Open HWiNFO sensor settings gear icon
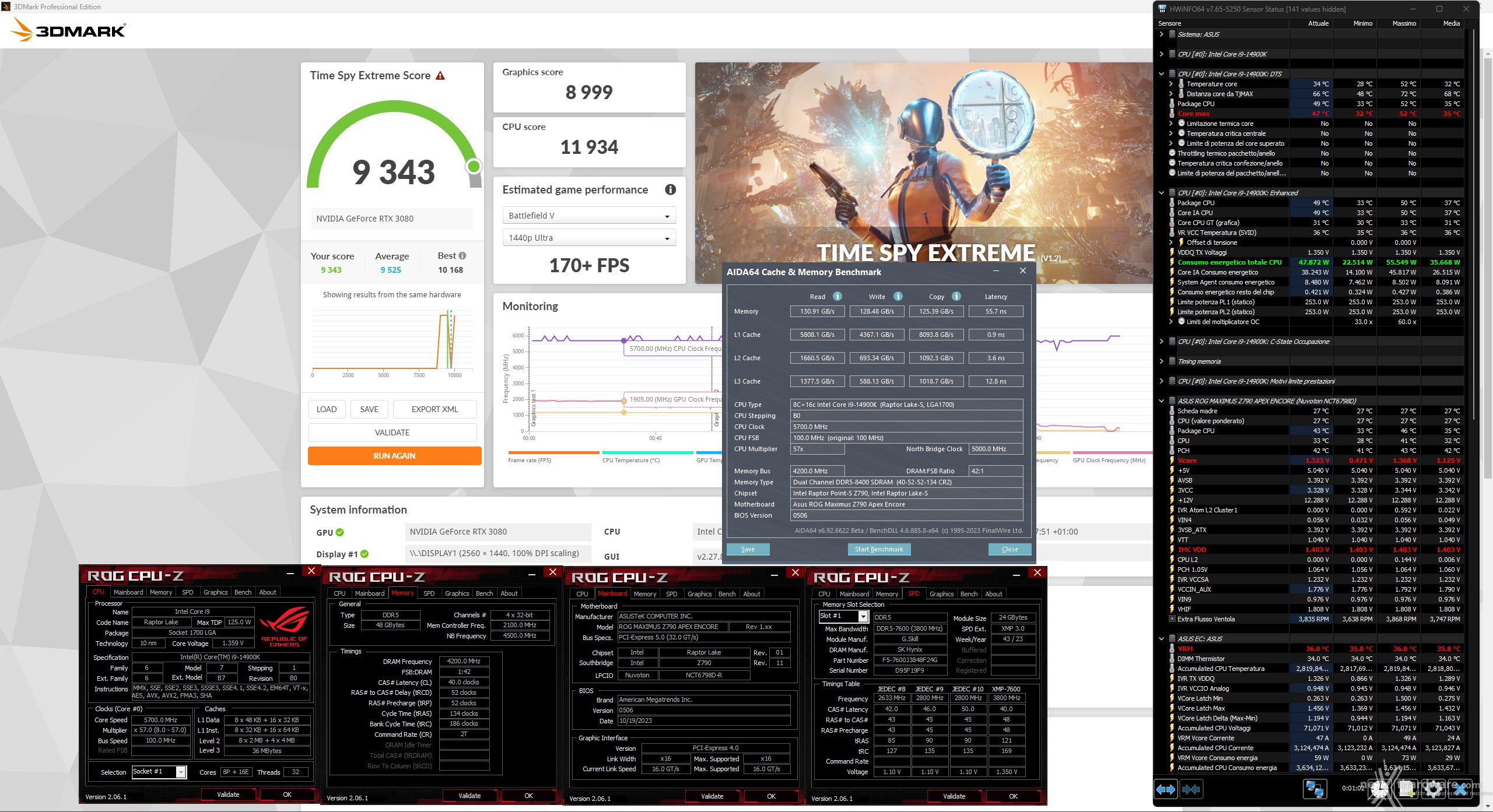 tap(1435, 789)
